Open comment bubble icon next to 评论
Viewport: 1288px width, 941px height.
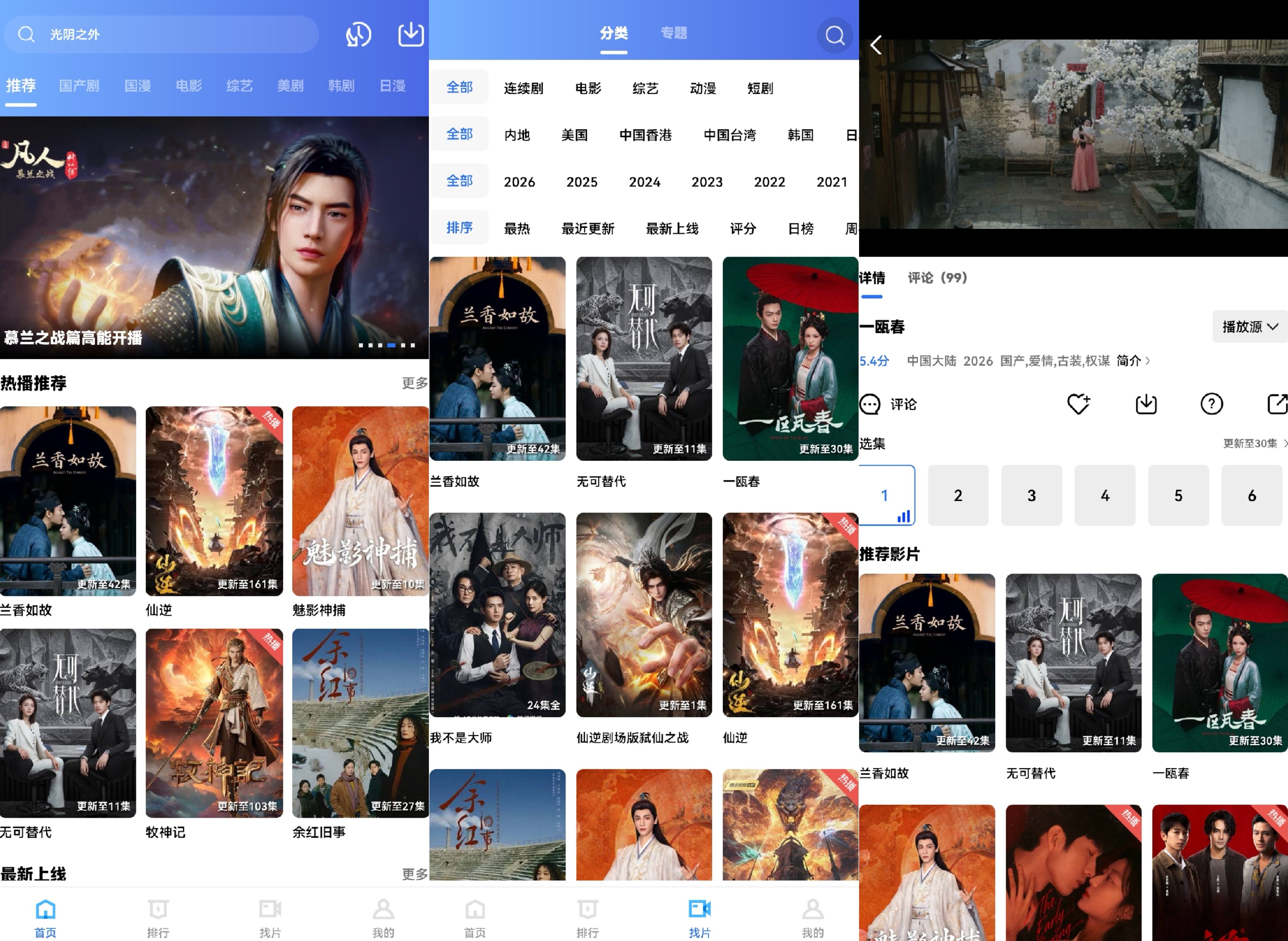coord(870,404)
